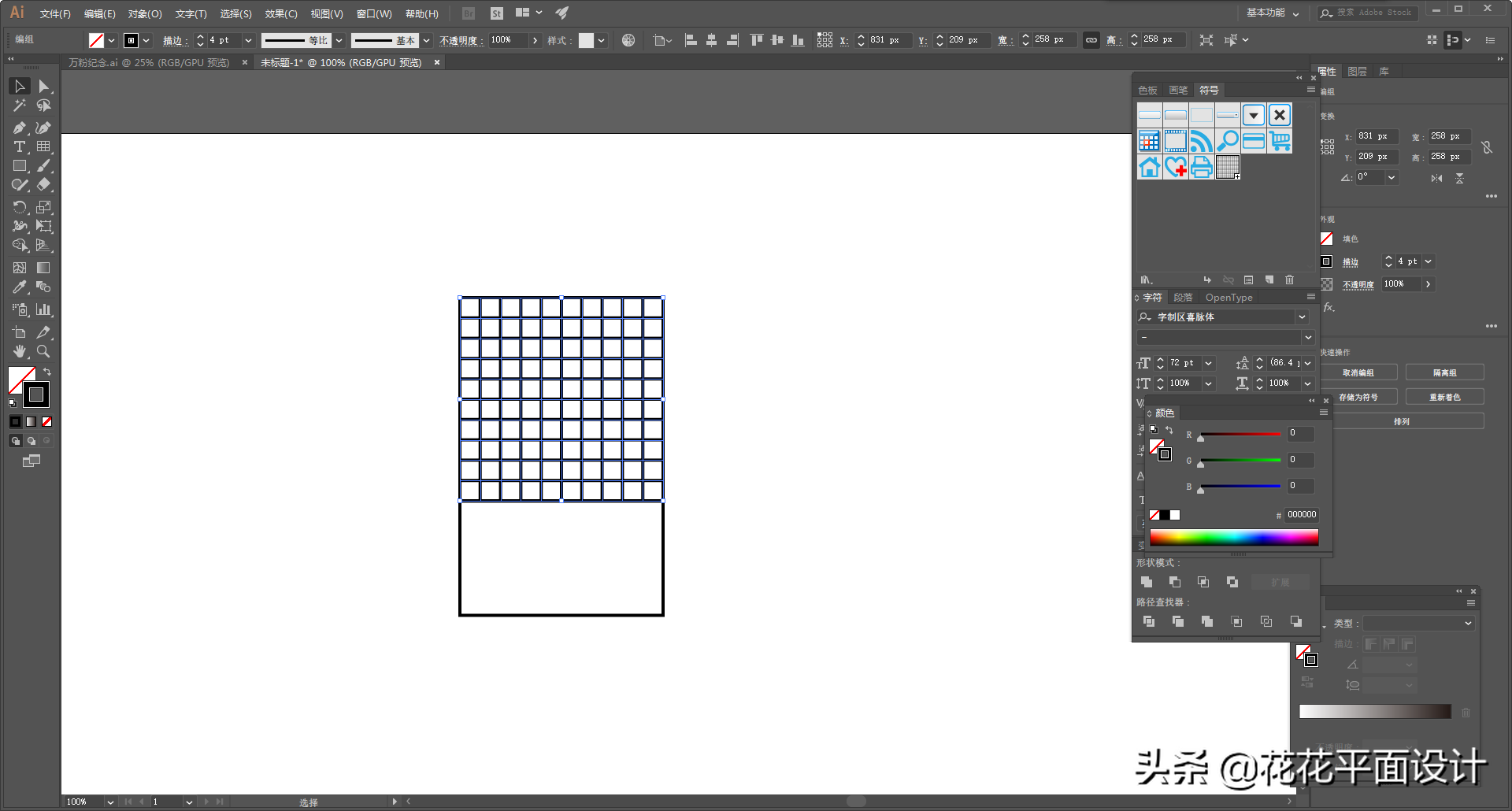
Task: Select the Rectangle tool
Action: [19, 166]
